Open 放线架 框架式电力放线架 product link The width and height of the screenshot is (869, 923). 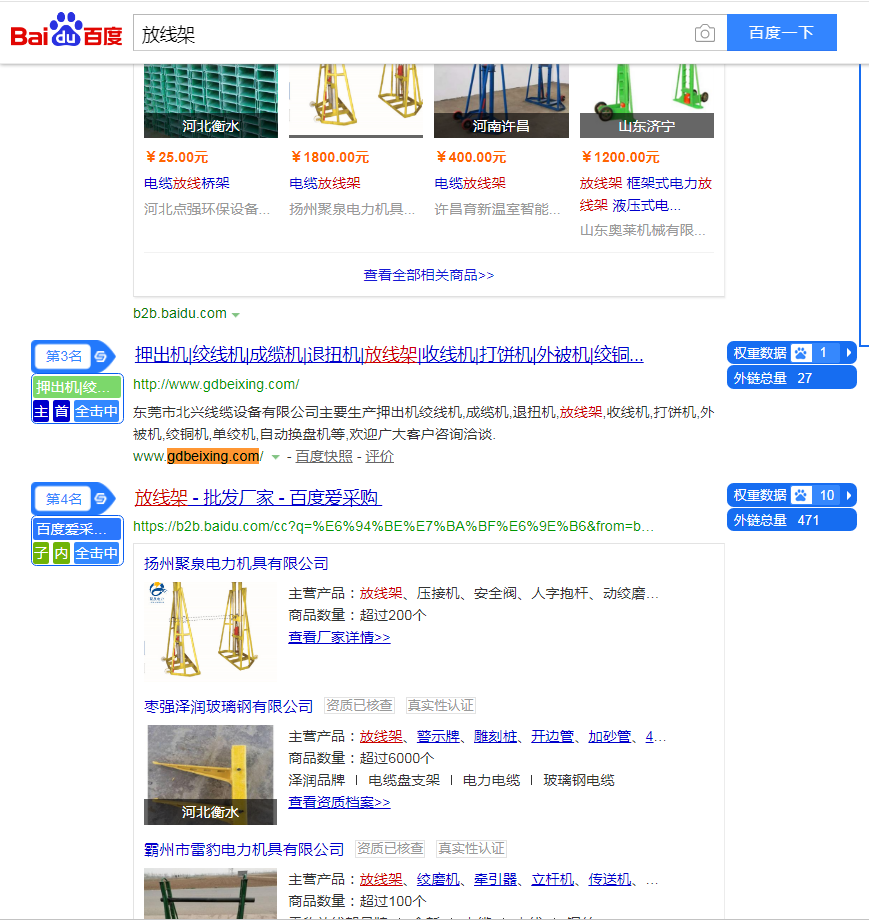[x=645, y=194]
